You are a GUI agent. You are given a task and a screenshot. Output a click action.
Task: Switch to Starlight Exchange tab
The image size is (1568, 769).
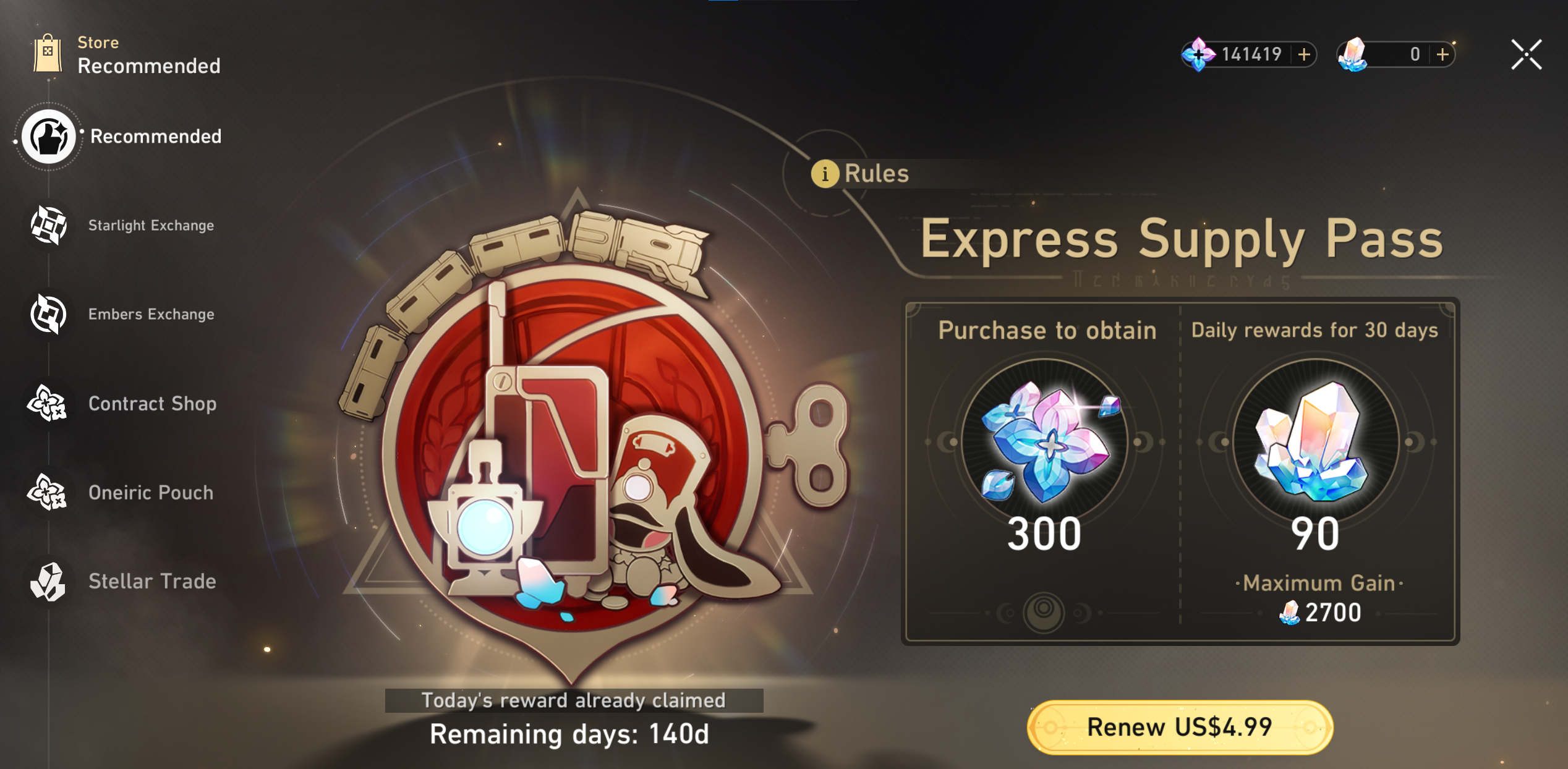(151, 226)
